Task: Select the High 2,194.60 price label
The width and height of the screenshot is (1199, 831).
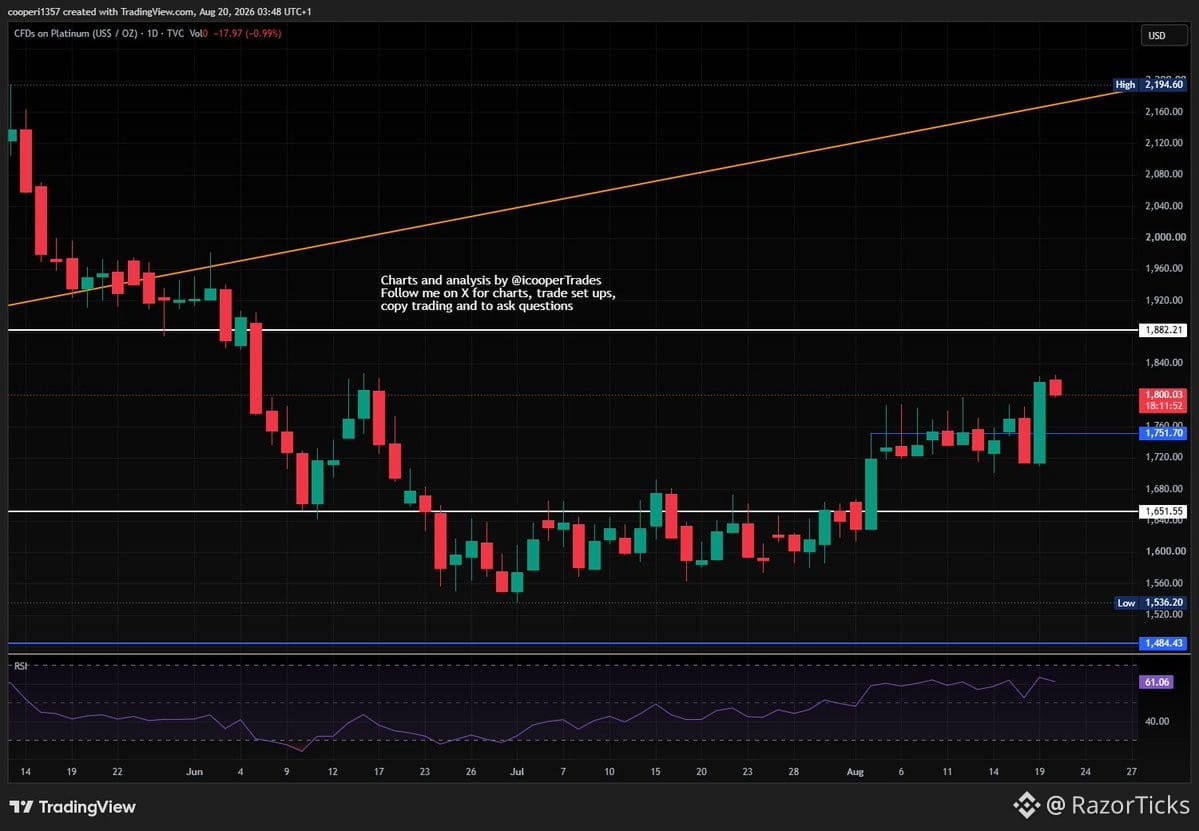Action: (x=1150, y=85)
